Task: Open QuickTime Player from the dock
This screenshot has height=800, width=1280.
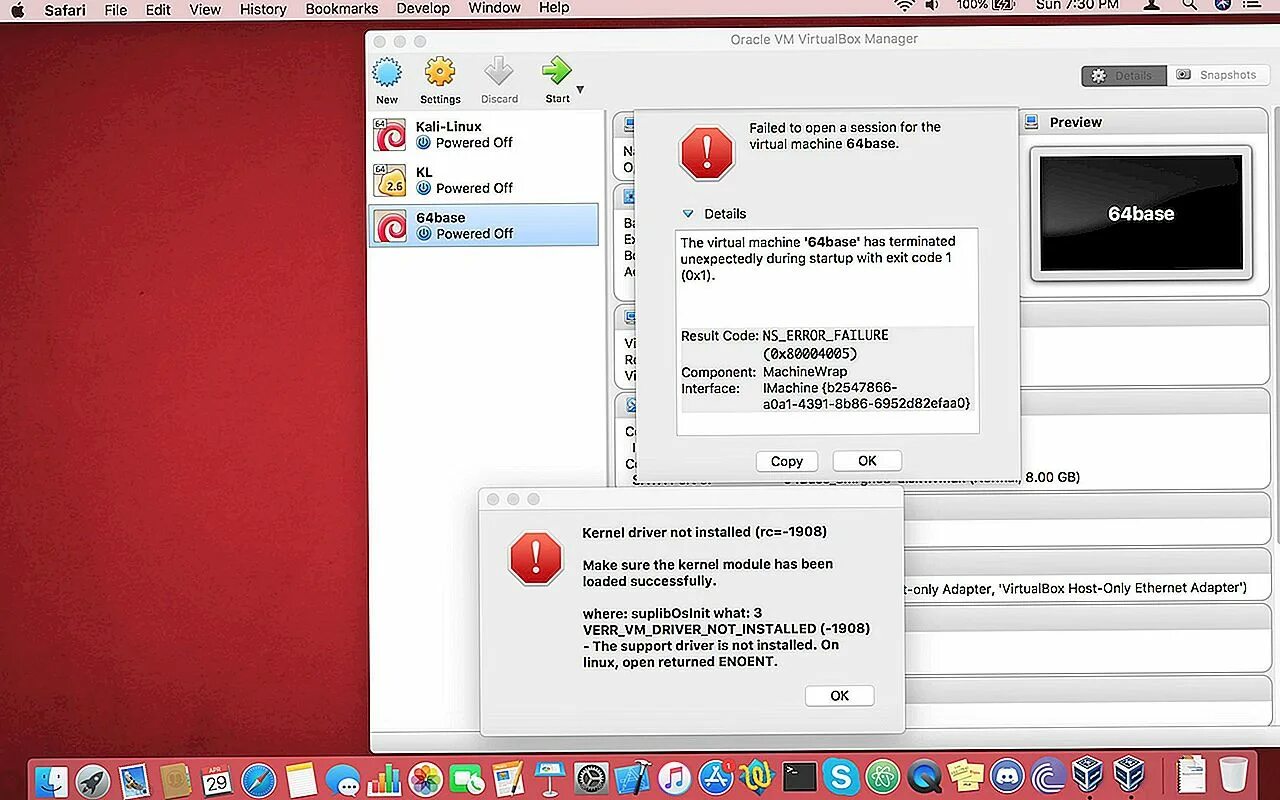Action: pos(925,777)
